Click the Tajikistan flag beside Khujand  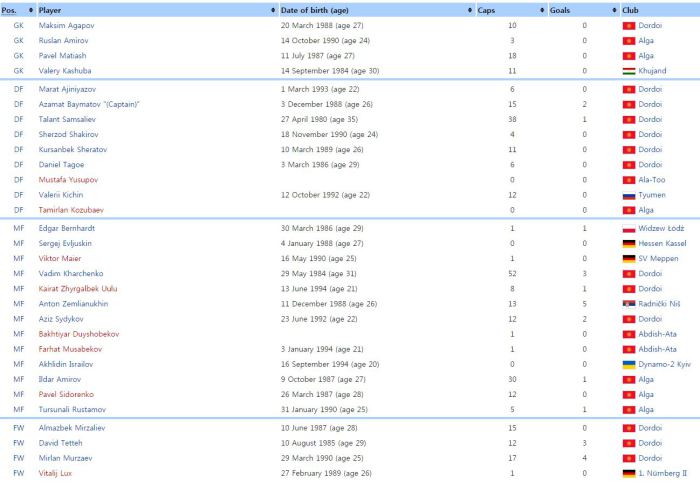pos(629,71)
